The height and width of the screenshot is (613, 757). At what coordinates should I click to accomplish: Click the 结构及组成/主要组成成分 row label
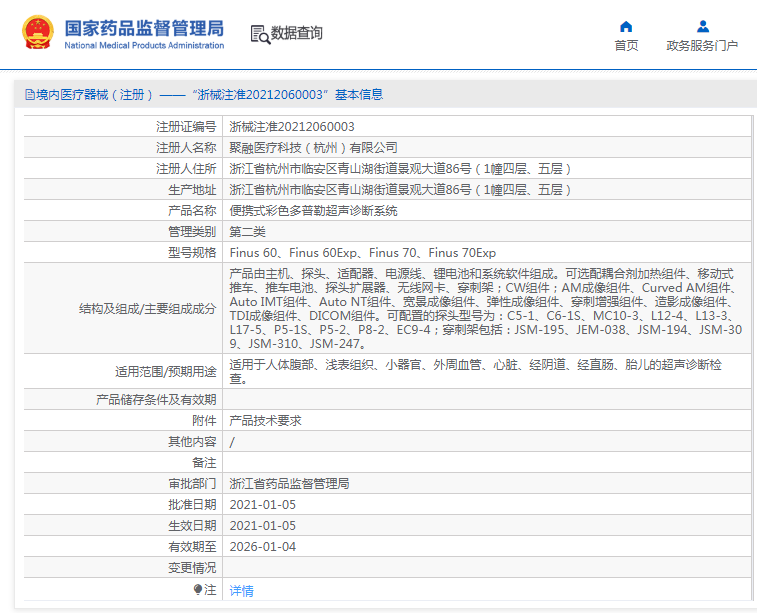(x=147, y=309)
